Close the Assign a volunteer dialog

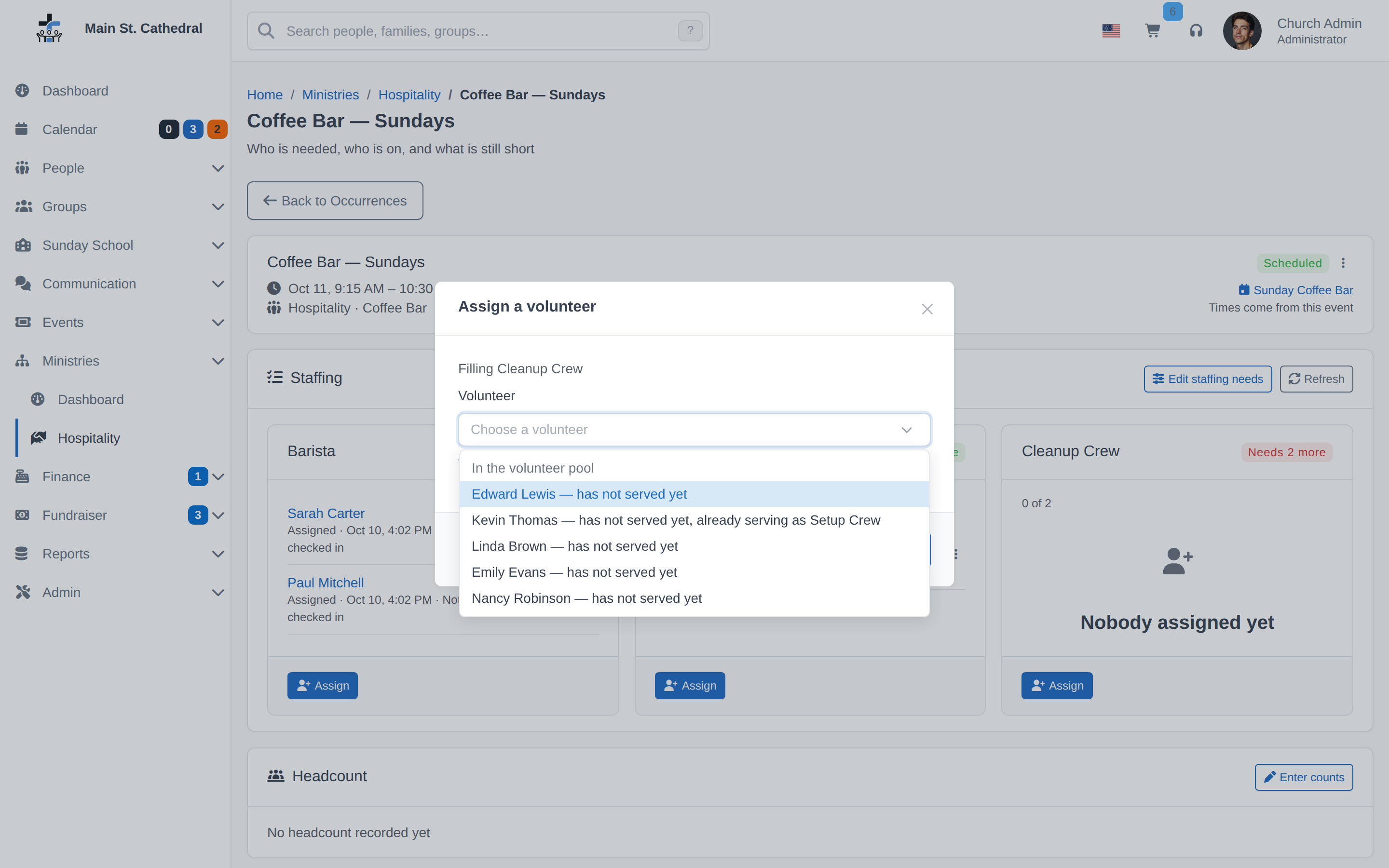(927, 309)
